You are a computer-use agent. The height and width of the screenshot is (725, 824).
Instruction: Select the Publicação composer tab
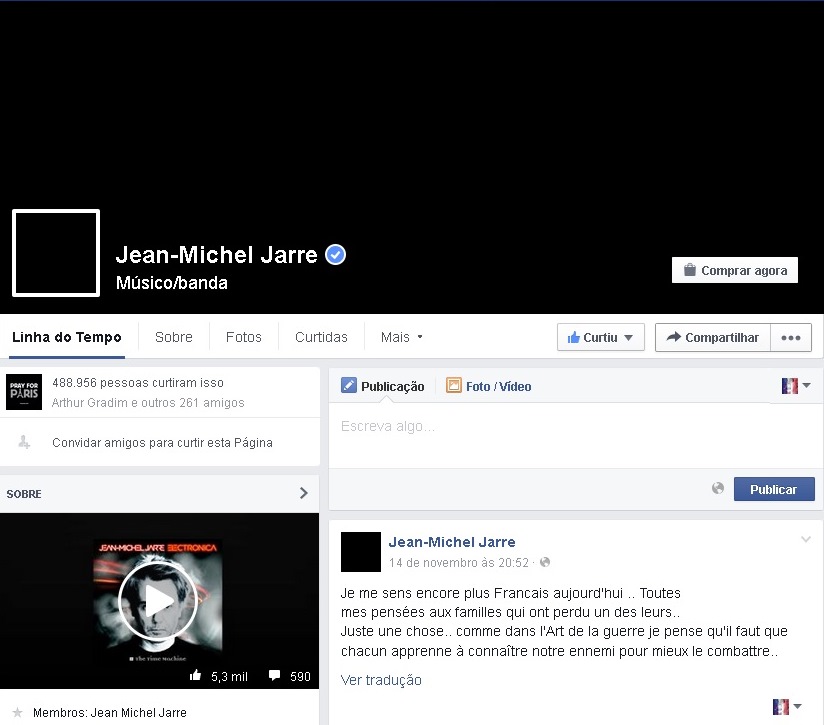[x=383, y=386]
